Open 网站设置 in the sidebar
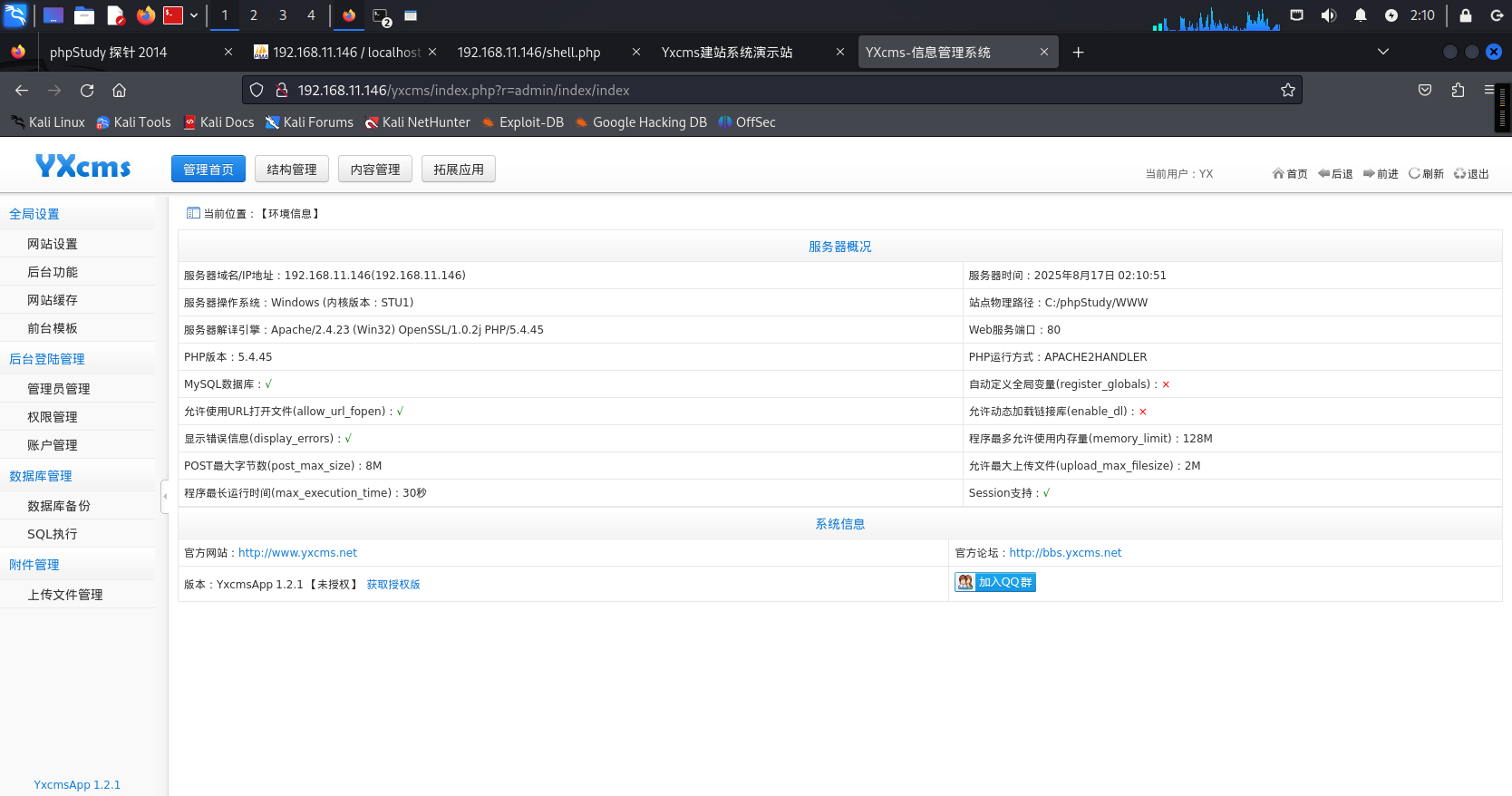The width and height of the screenshot is (1512, 796). pyautogui.click(x=53, y=244)
